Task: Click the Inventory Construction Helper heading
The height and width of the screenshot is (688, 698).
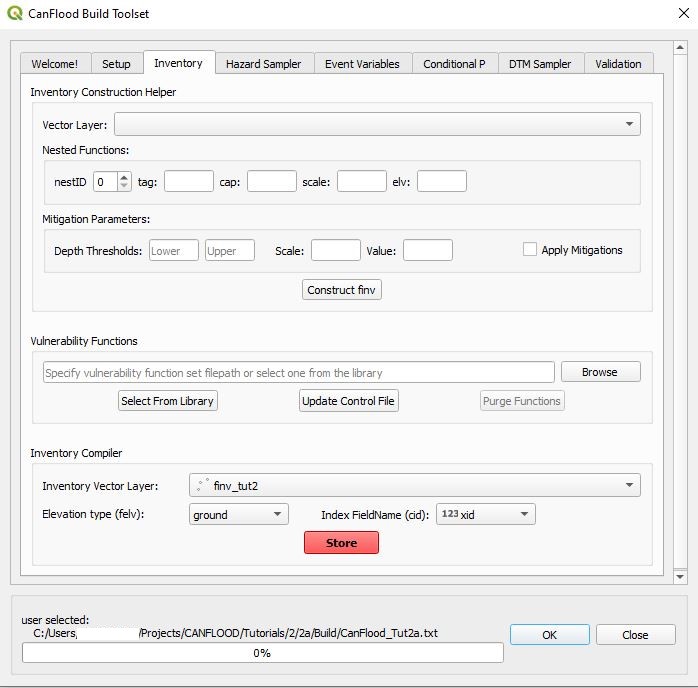Action: pos(103,92)
